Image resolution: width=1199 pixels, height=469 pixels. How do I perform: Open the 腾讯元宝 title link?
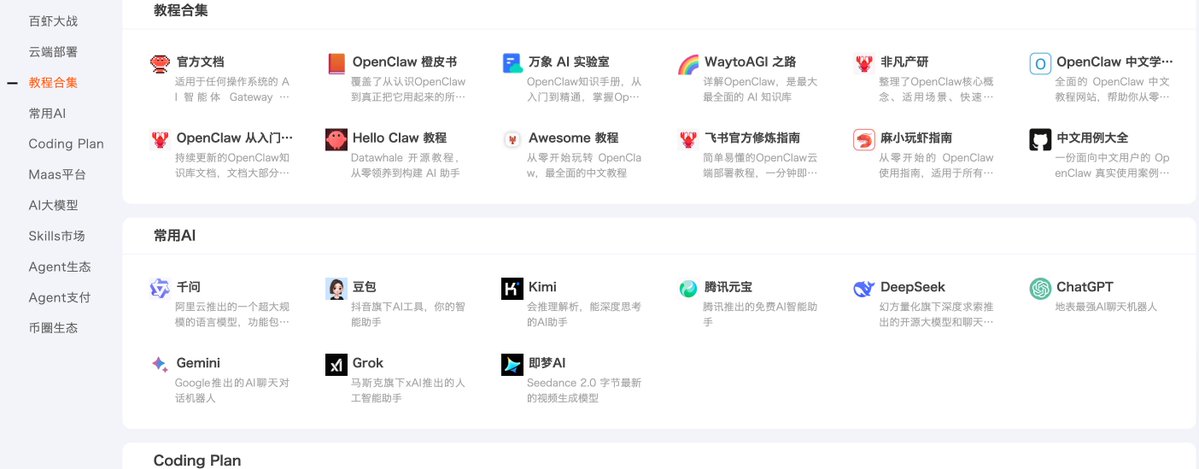(728, 288)
